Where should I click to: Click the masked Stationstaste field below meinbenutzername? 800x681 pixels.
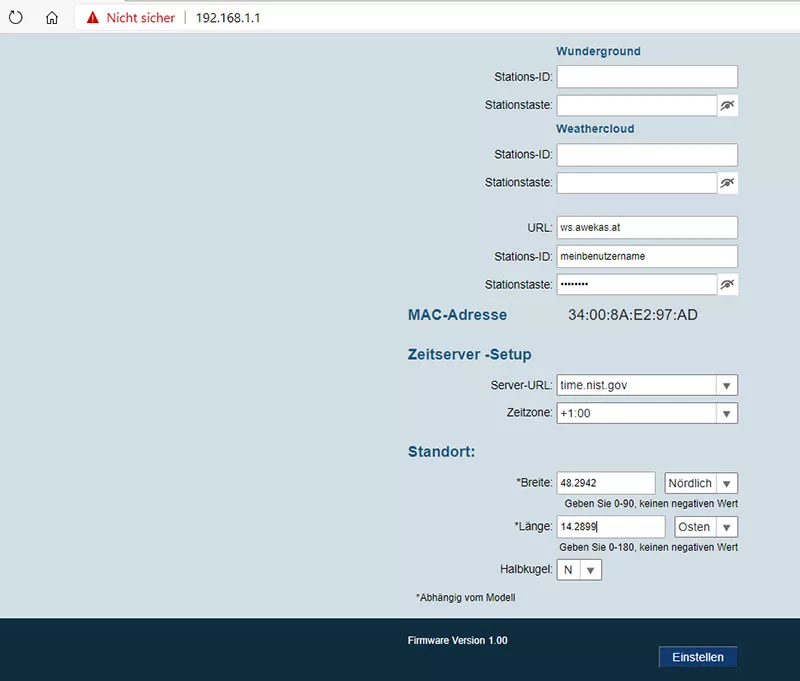coord(637,284)
